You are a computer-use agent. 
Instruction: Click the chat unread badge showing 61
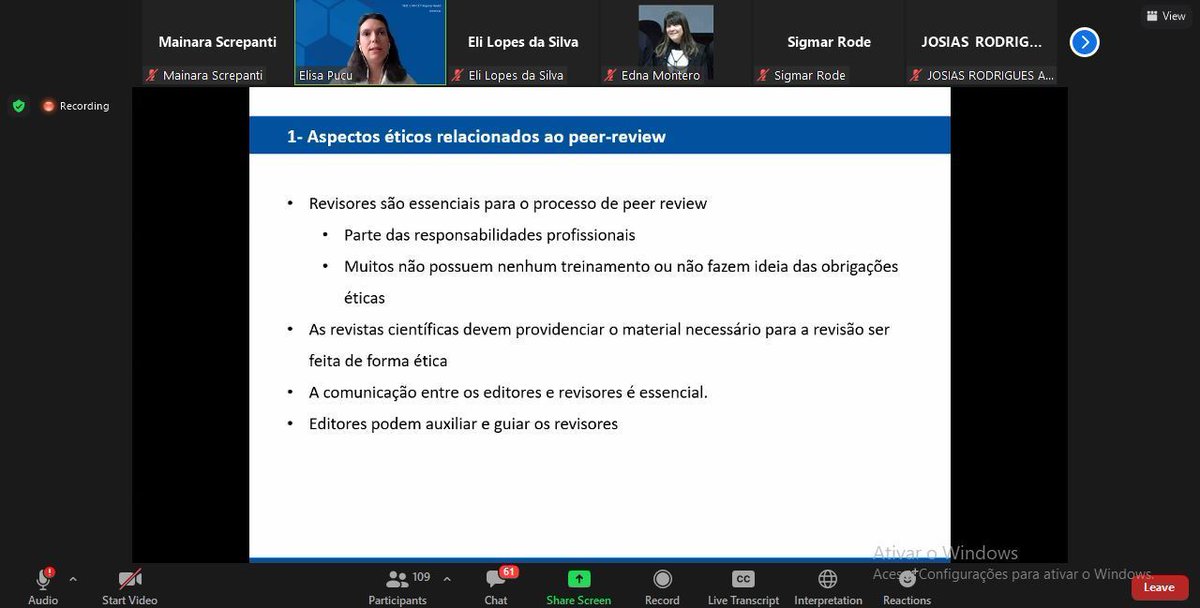coord(508,572)
